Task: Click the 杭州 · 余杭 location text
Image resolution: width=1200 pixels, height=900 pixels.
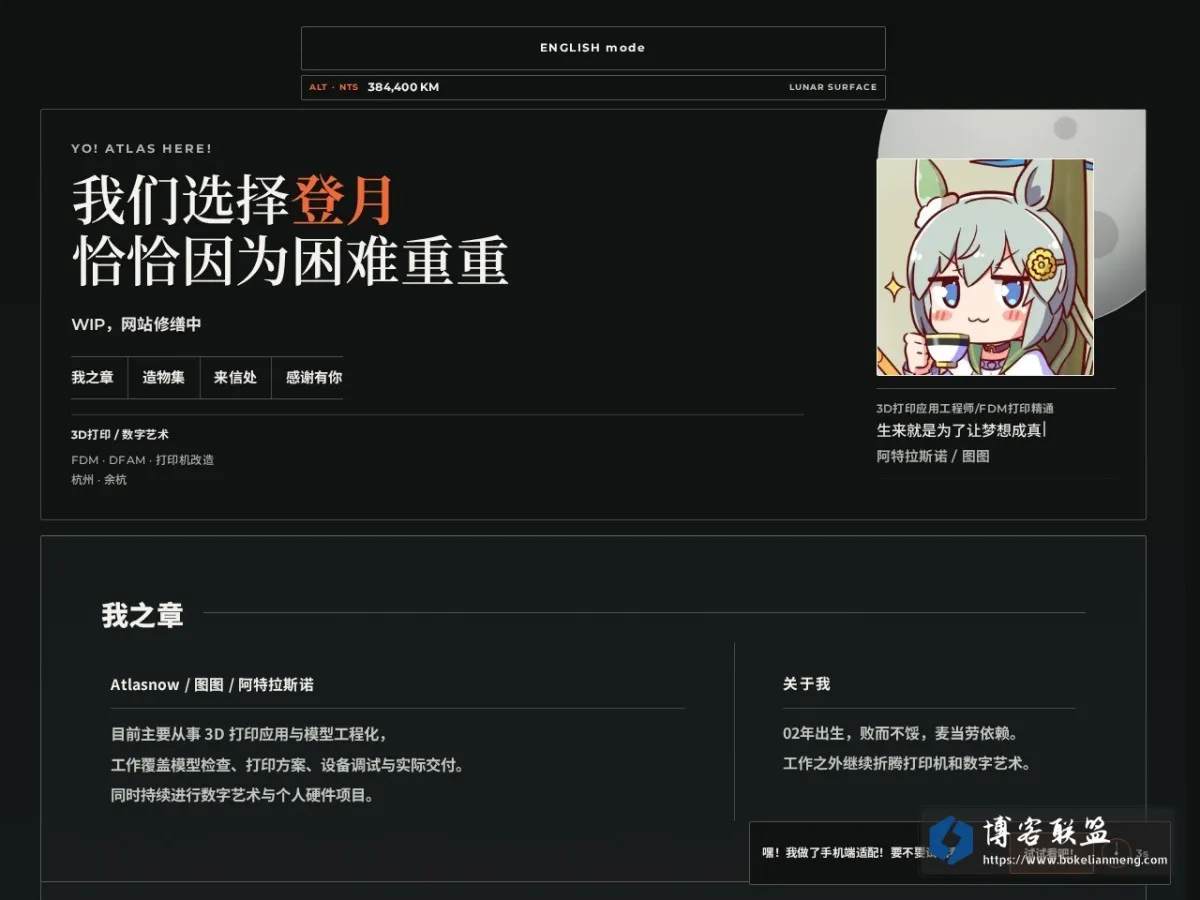Action: pyautogui.click(x=99, y=480)
